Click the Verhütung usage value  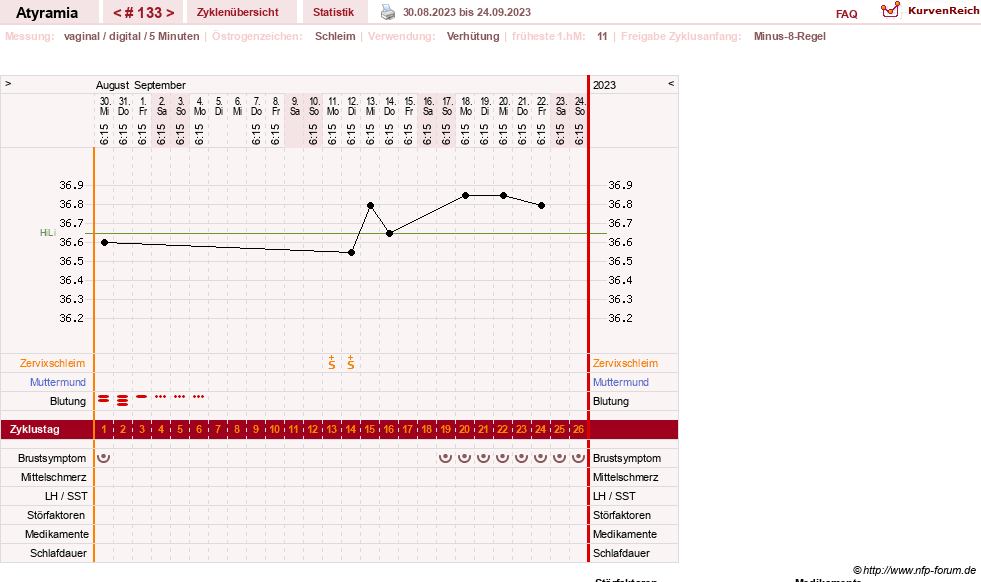pos(473,36)
